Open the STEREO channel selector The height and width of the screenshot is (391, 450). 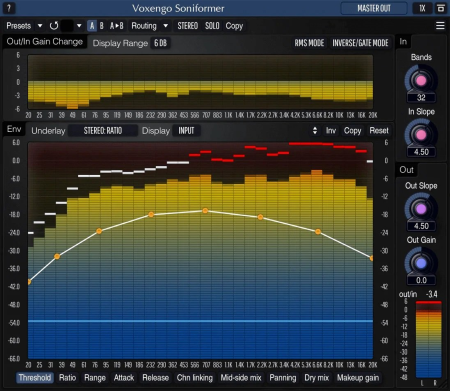tap(187, 26)
